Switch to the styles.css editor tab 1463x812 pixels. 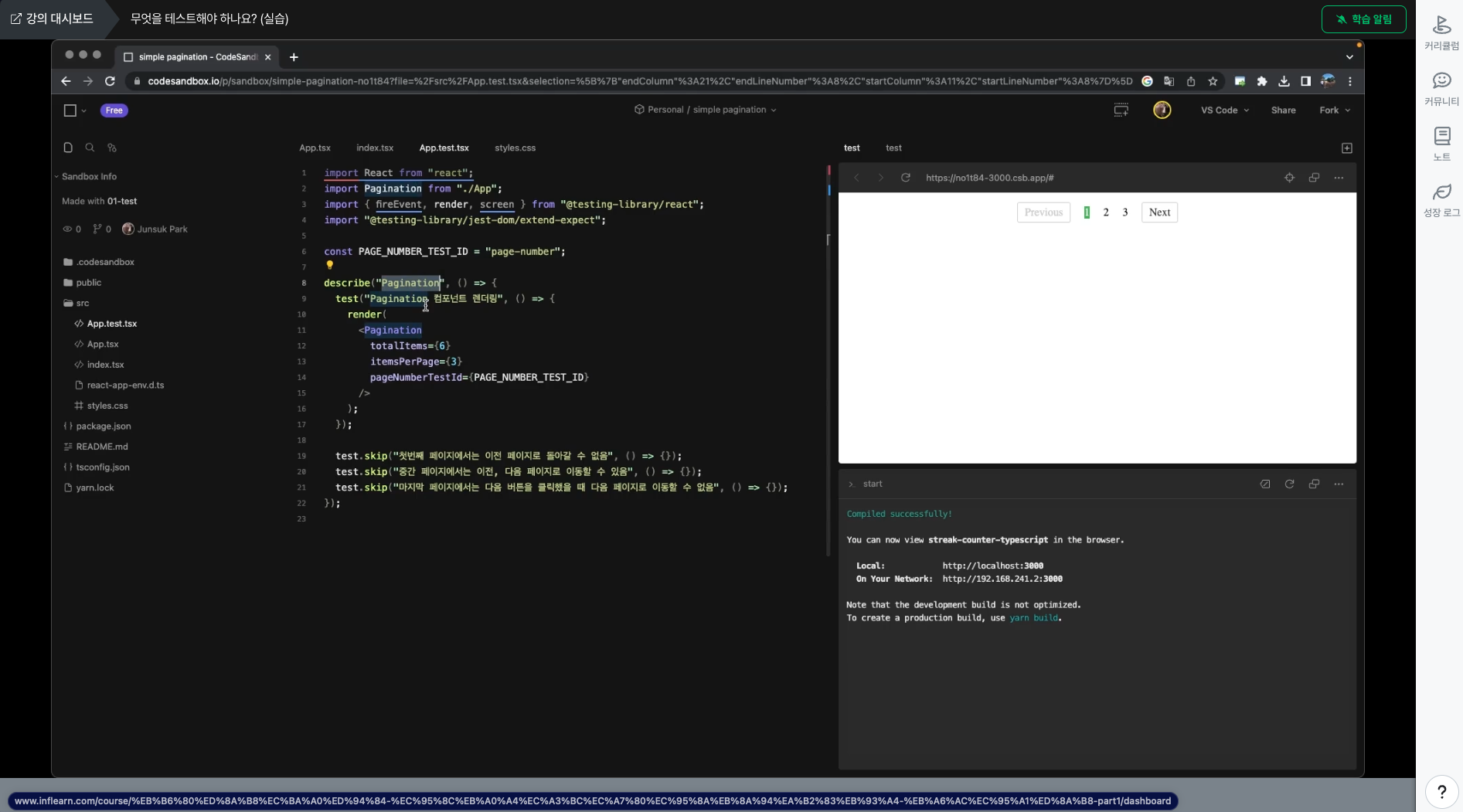tap(515, 148)
